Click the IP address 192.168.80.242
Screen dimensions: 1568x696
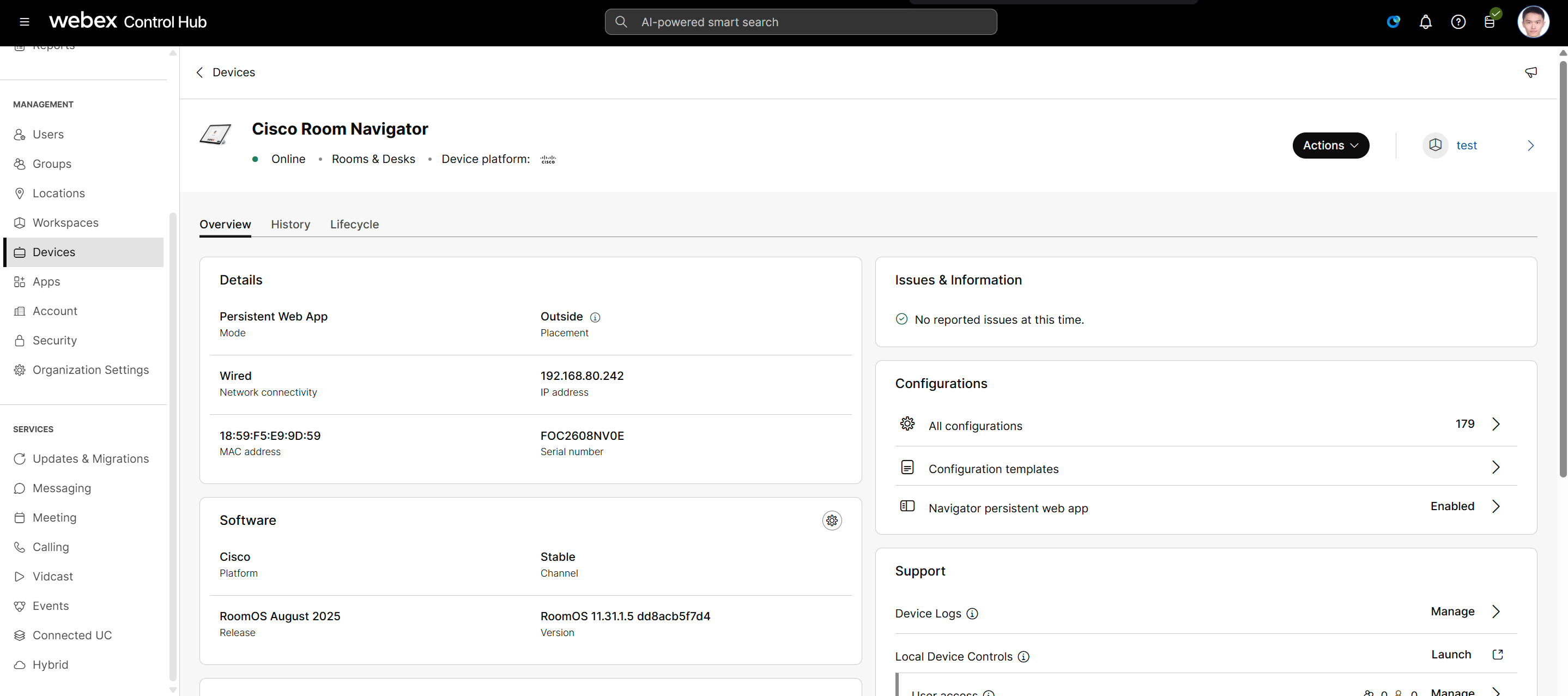(x=582, y=376)
